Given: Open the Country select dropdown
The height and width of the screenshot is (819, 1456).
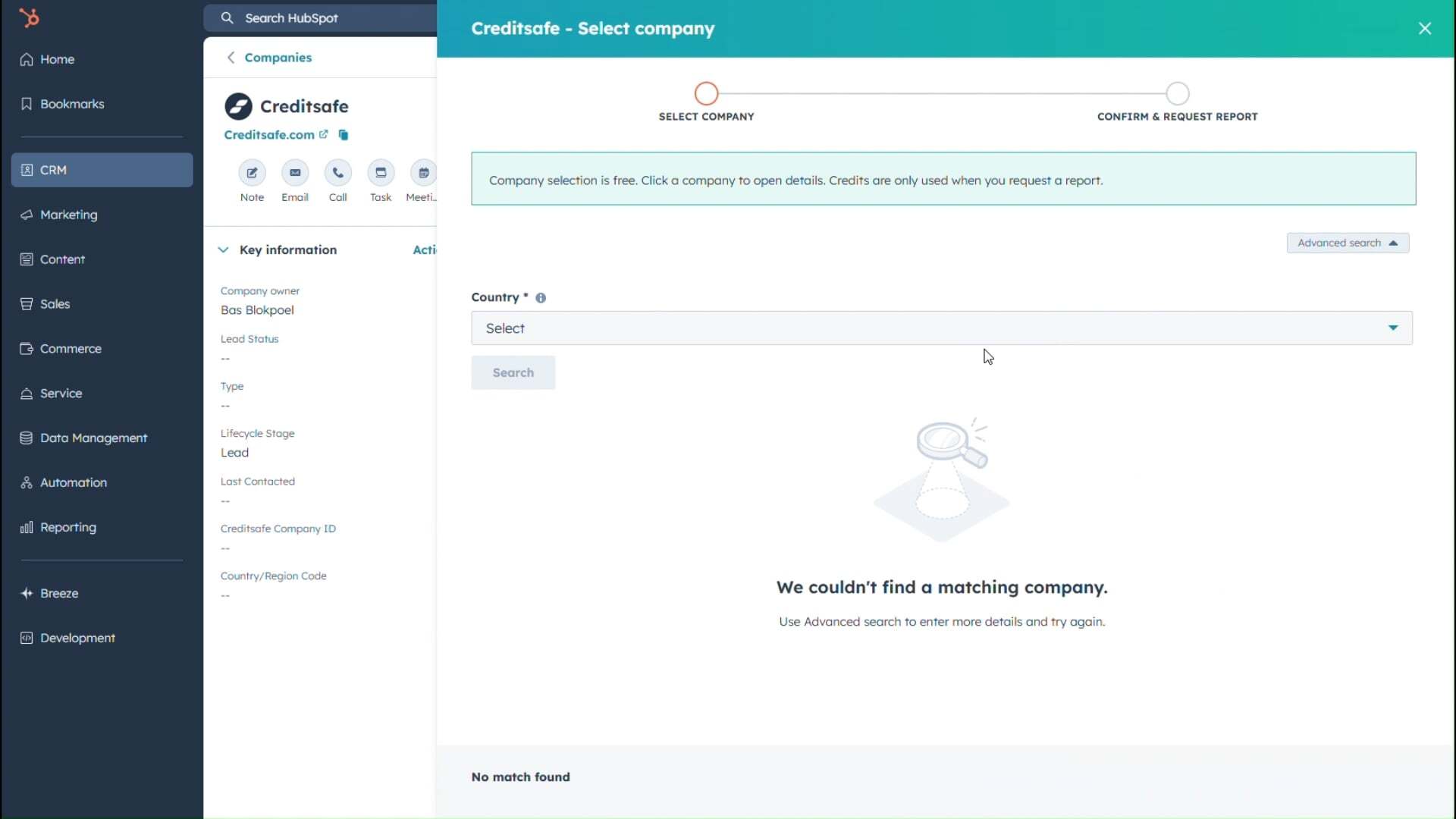Looking at the screenshot, I should click(x=941, y=328).
